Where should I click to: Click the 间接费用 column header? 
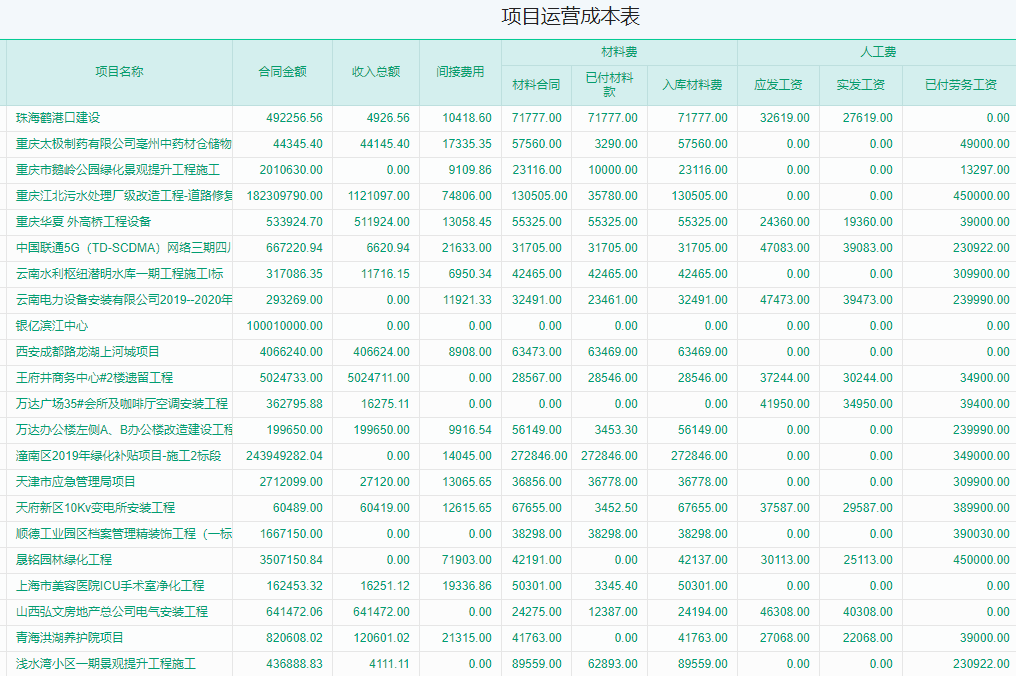460,72
